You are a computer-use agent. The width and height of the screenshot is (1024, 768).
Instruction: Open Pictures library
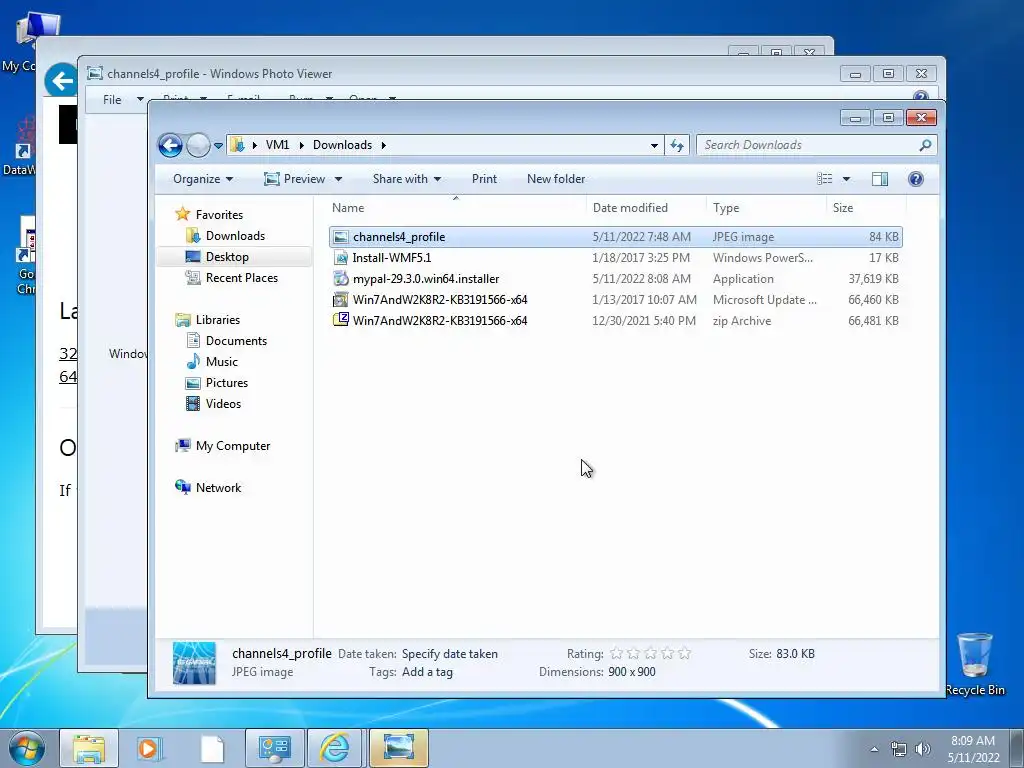[x=227, y=383]
